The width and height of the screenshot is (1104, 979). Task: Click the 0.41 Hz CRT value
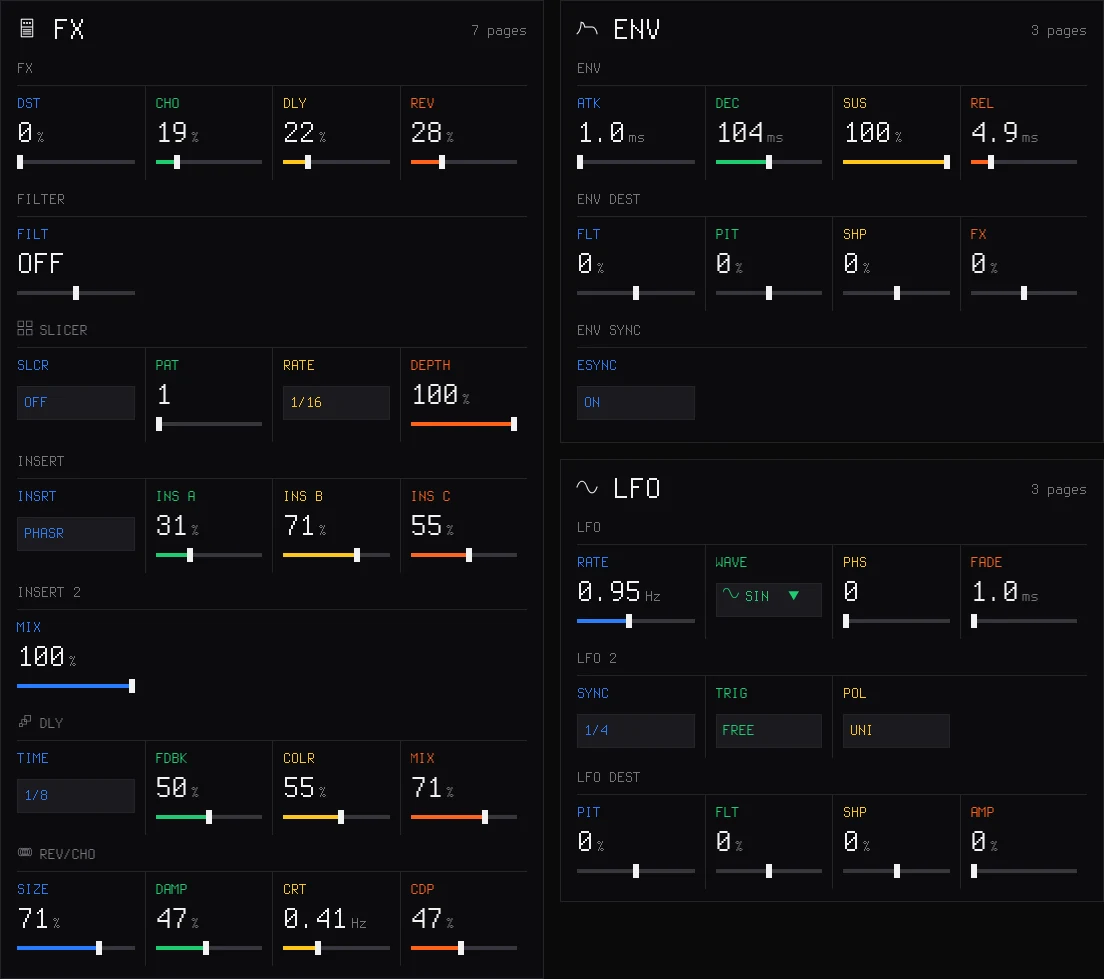(325, 918)
